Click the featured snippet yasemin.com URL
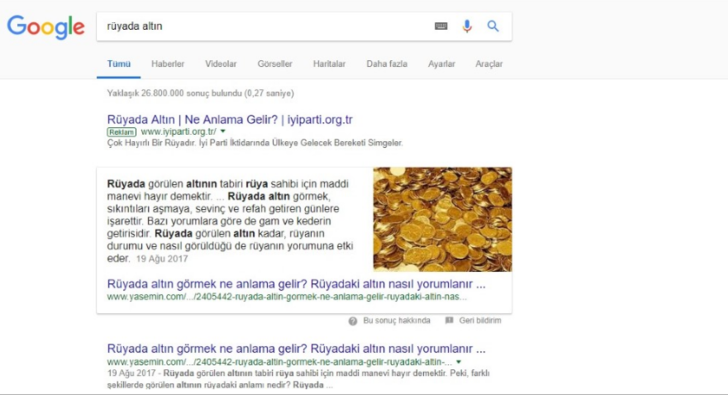Image resolution: width=728 pixels, height=395 pixels. coord(287,297)
